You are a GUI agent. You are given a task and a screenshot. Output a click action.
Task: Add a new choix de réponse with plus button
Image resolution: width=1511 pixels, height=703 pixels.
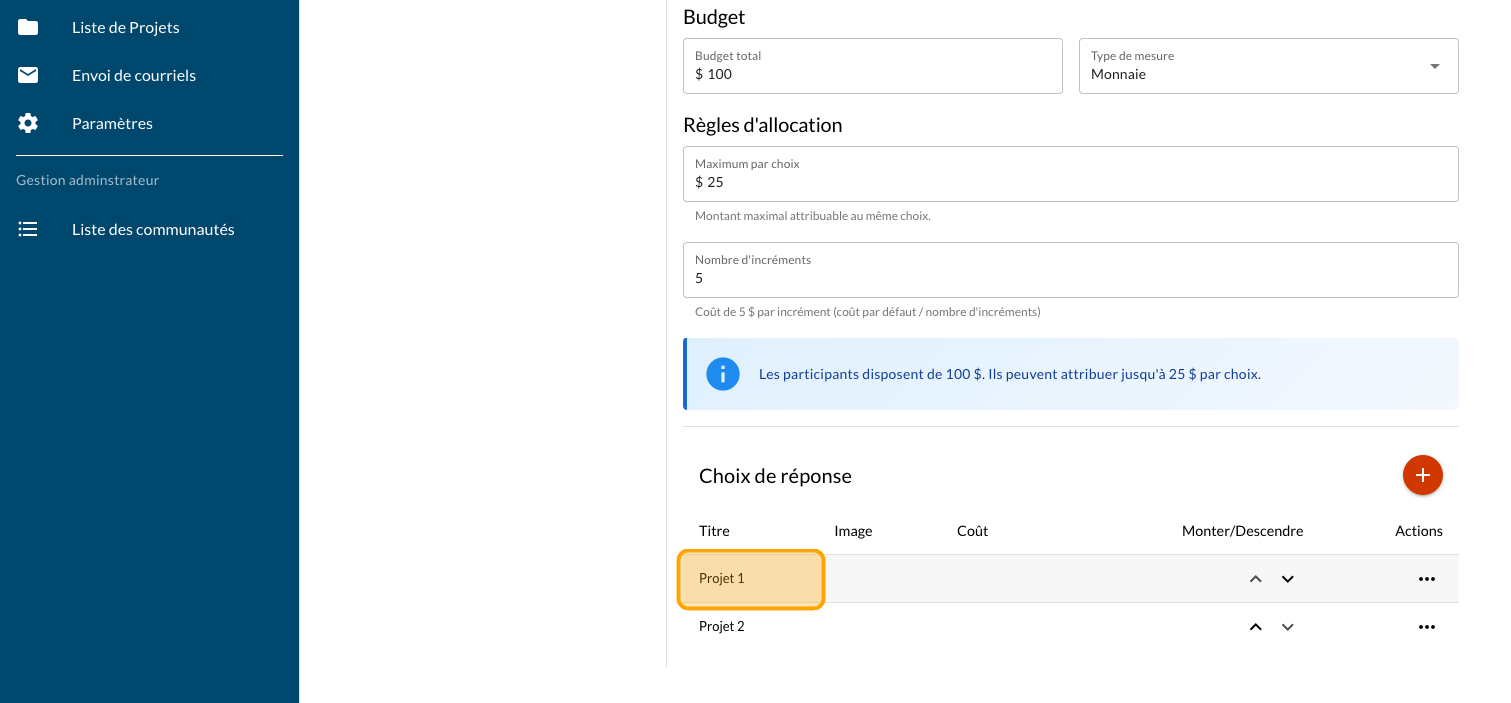(x=1422, y=475)
